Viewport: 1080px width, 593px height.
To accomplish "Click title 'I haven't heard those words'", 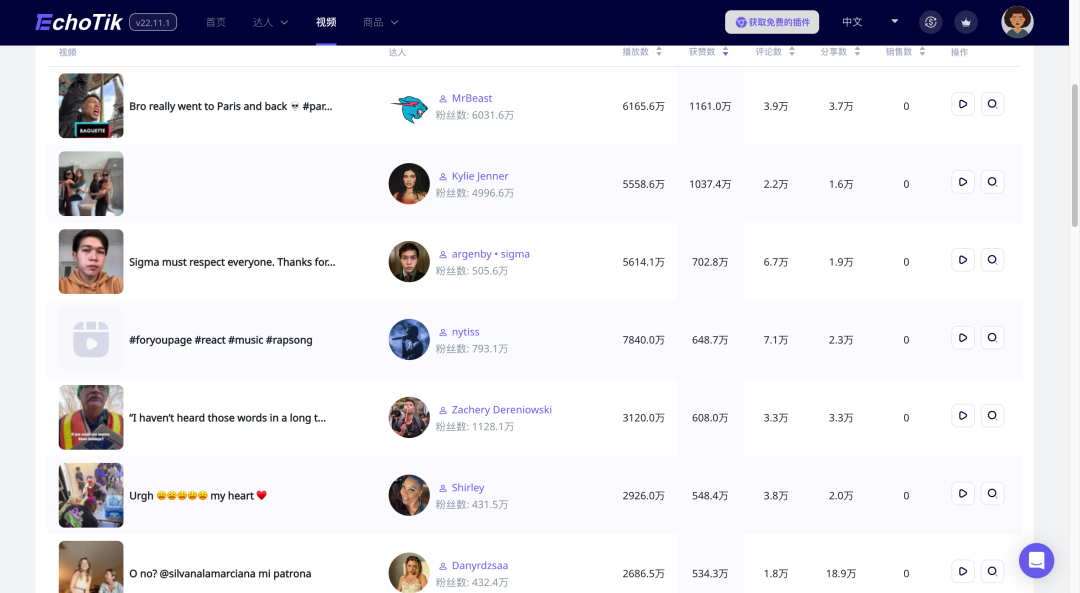I will click(x=227, y=418).
